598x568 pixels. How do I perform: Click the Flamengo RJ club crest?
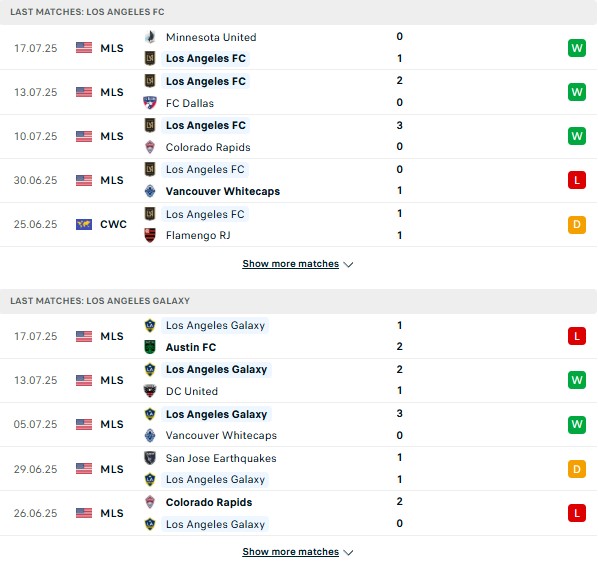point(150,235)
